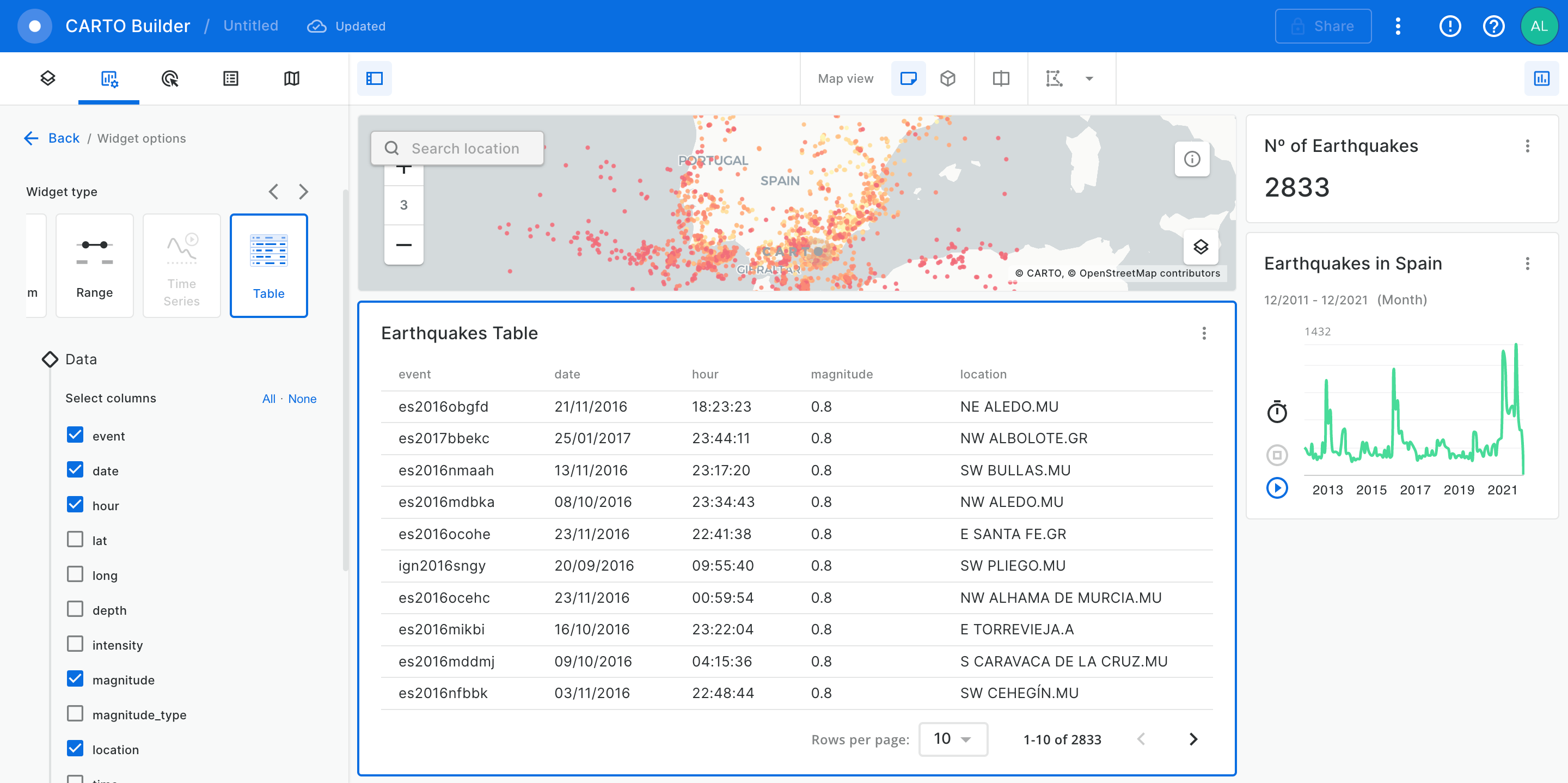Image resolution: width=1568 pixels, height=783 pixels.
Task: Switch to 3D map view cube icon
Action: tap(948, 78)
